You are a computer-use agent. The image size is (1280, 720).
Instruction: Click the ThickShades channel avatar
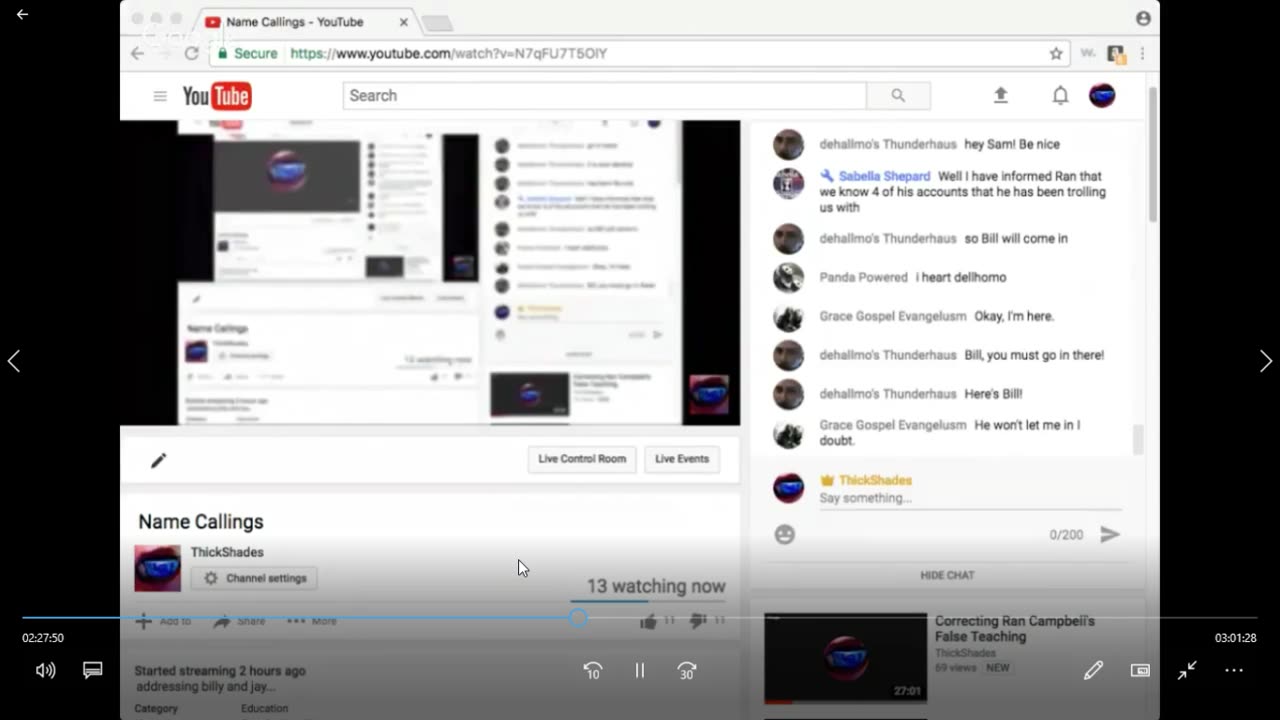click(158, 568)
